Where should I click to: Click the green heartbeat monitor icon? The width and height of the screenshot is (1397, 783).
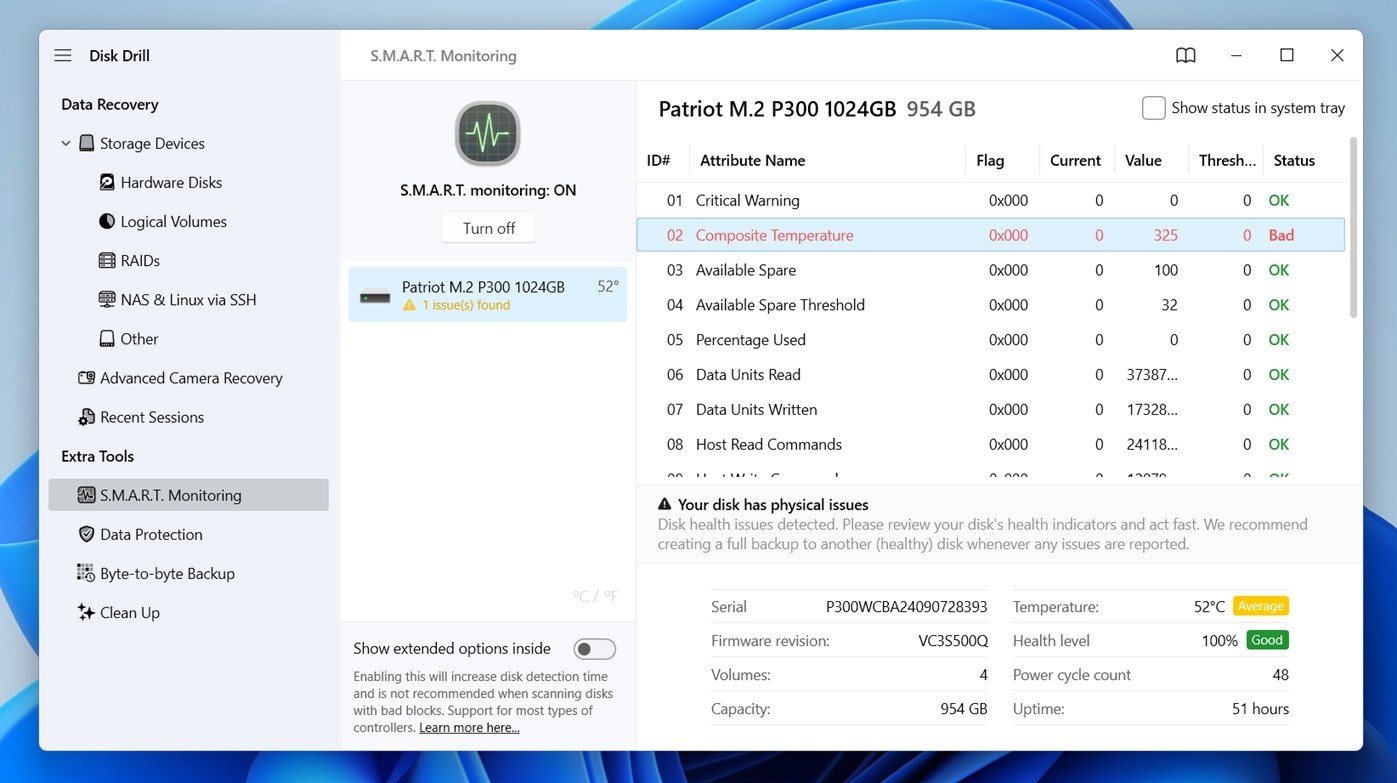click(488, 133)
